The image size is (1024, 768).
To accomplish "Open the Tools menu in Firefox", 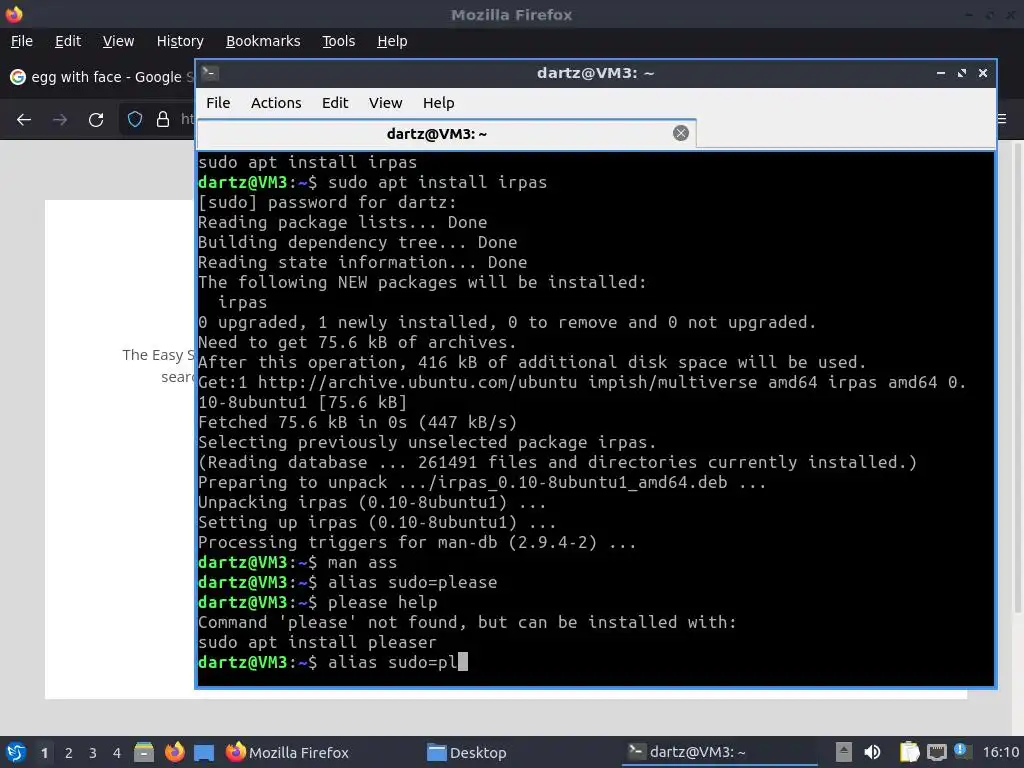I will tap(338, 41).
